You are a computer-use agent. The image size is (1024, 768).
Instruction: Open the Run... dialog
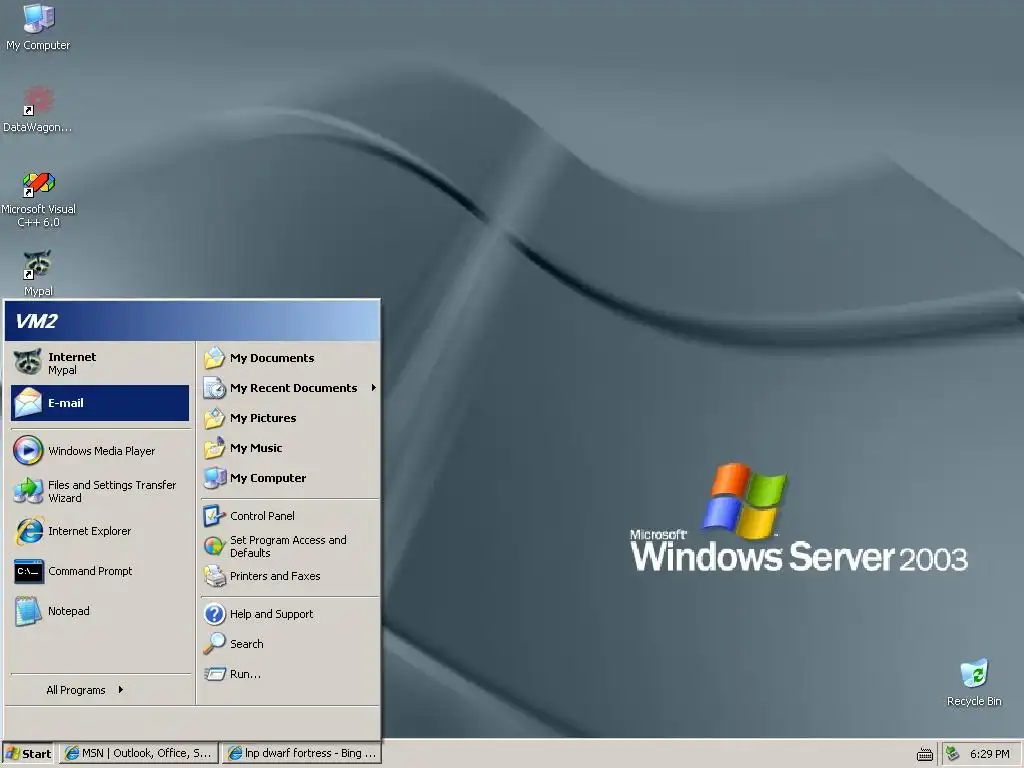tap(290, 674)
